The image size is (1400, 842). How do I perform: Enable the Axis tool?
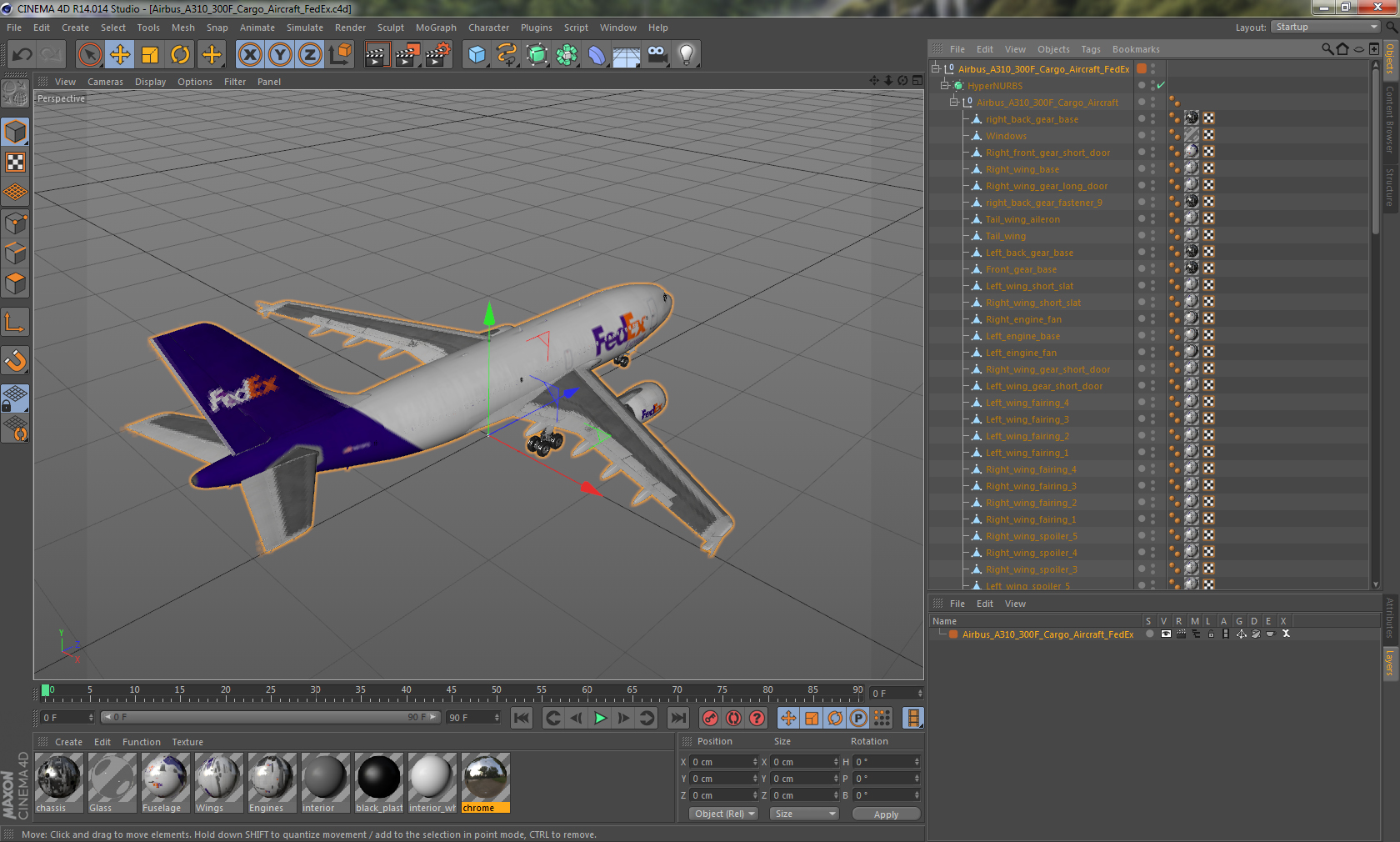coord(16,322)
